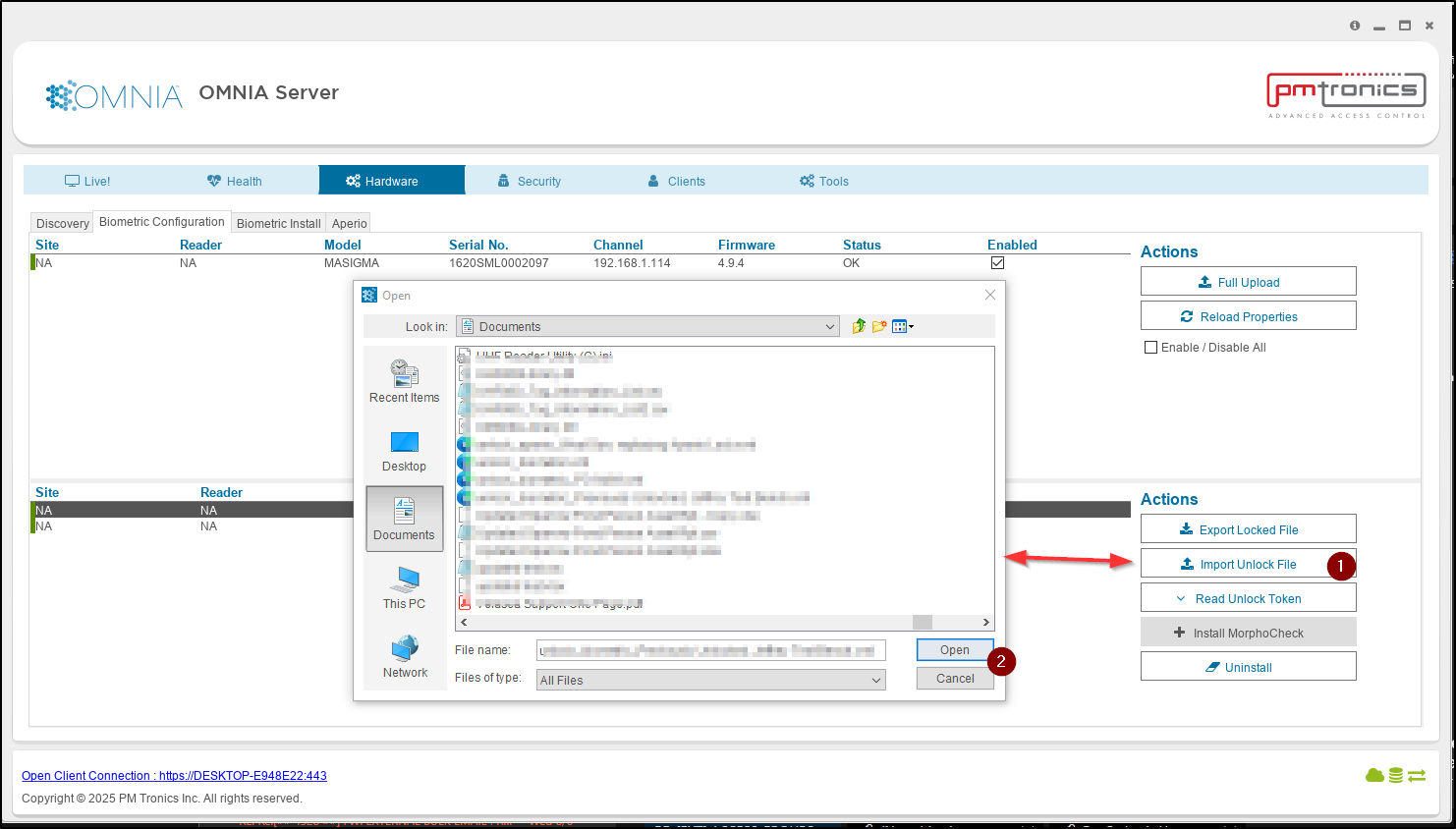Click serial number 1620SML0002097 cell
Image resolution: width=1456 pixels, height=829 pixels.
499,263
